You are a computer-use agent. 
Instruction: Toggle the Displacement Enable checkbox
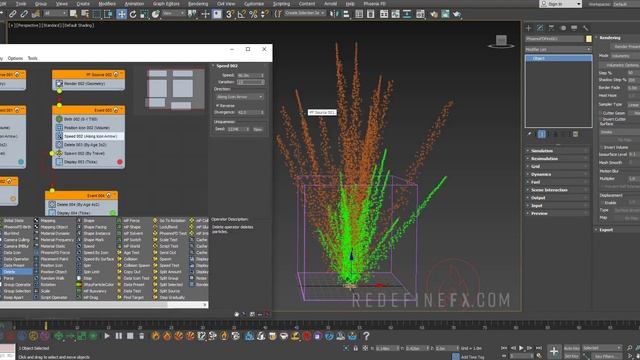601,202
